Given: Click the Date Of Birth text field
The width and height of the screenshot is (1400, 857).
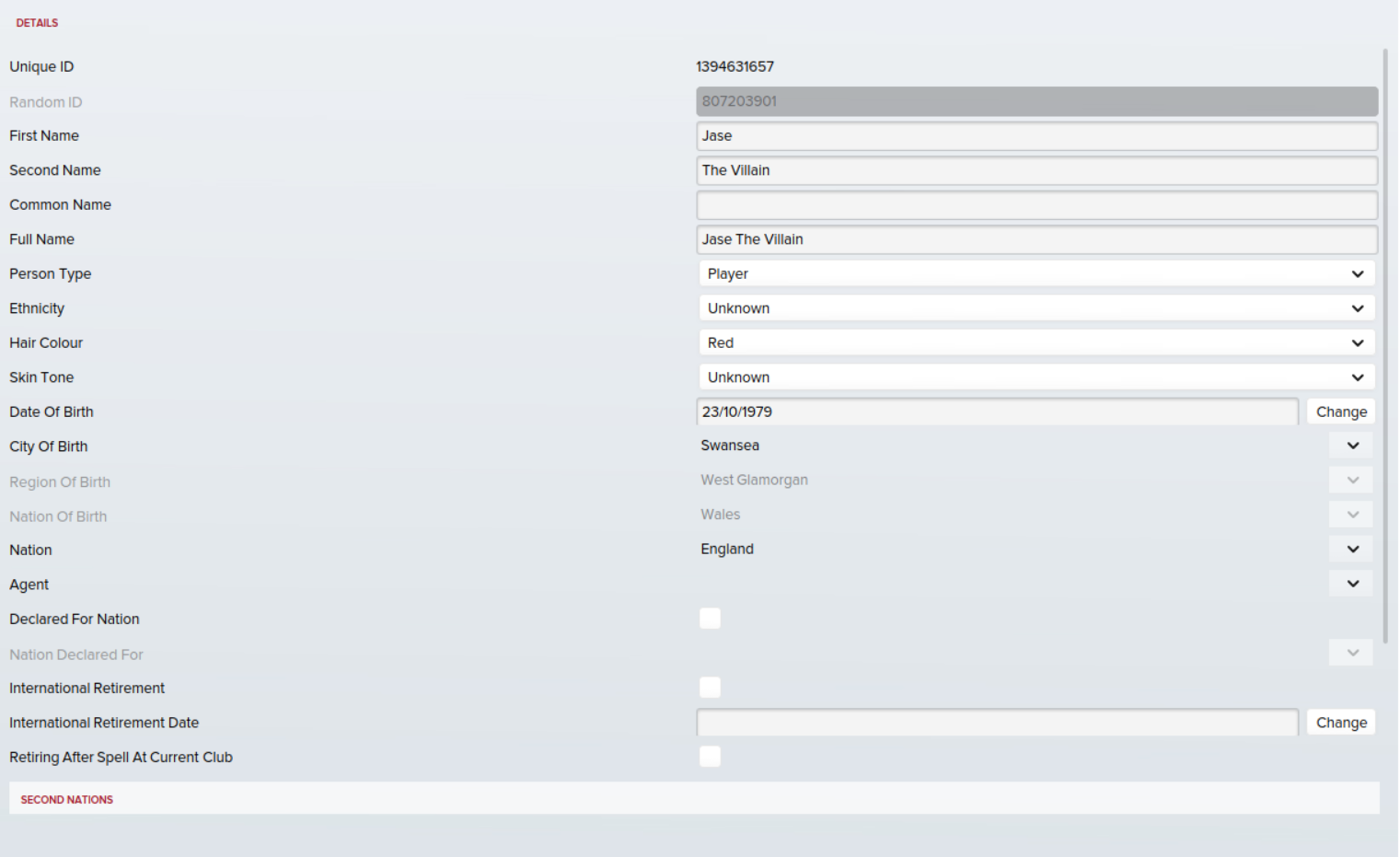Looking at the screenshot, I should click(996, 411).
